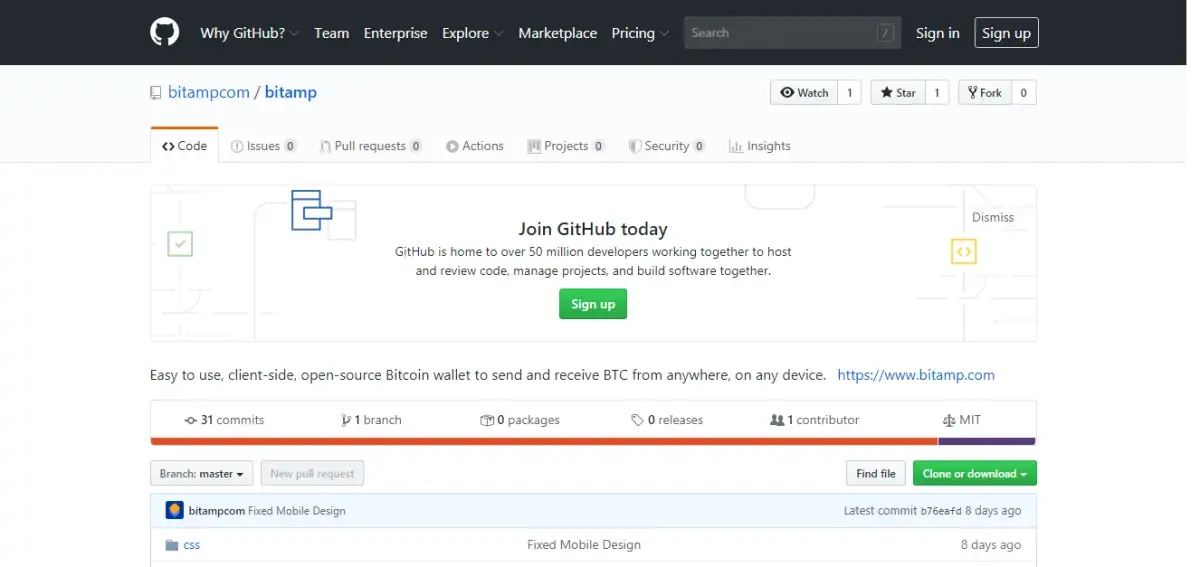Click the Watch button
Screen dimensions: 1200x567
[804, 92]
